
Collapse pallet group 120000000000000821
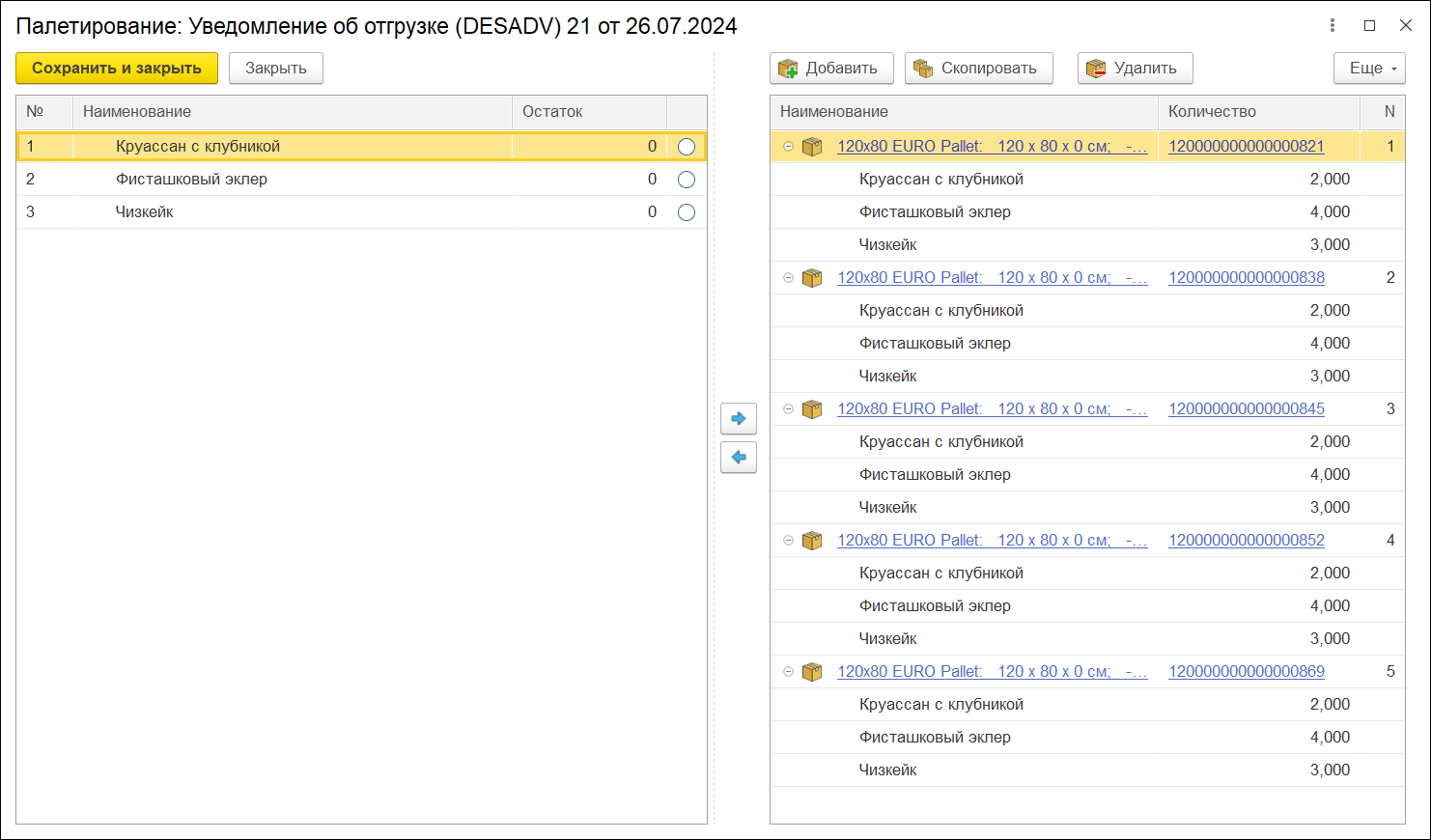coord(788,146)
